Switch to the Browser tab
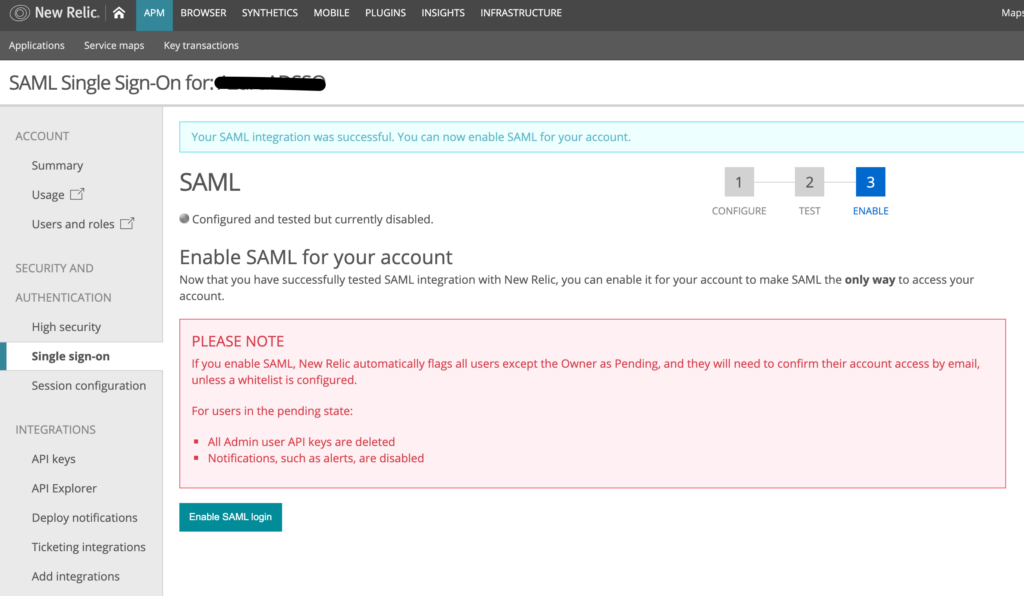This screenshot has height=596, width=1024. 203,13
